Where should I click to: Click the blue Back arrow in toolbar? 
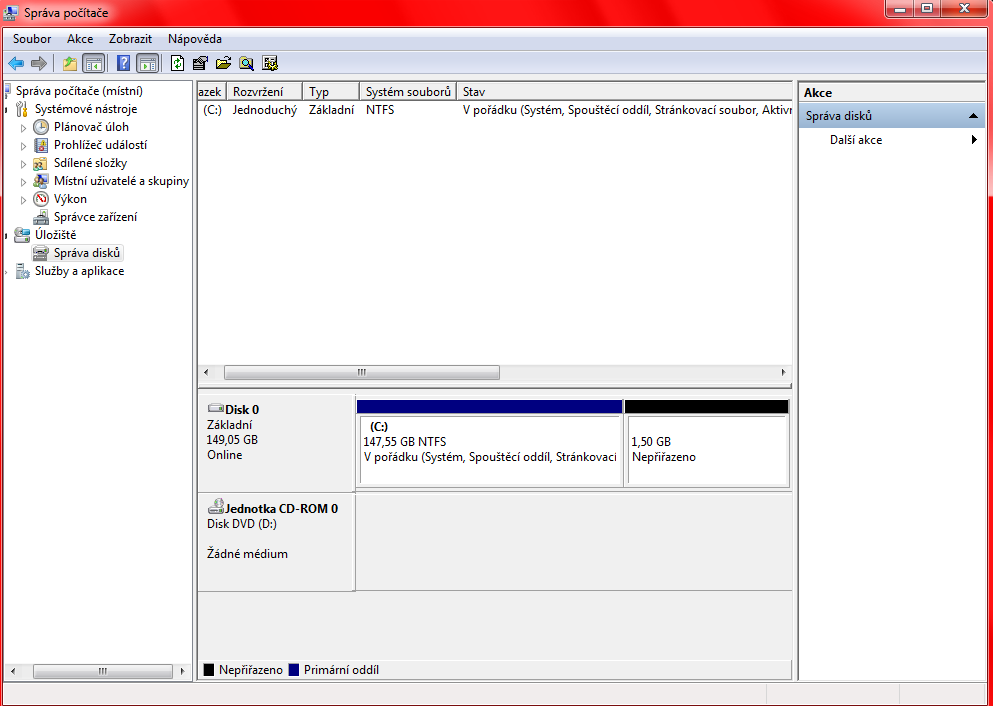(x=16, y=63)
